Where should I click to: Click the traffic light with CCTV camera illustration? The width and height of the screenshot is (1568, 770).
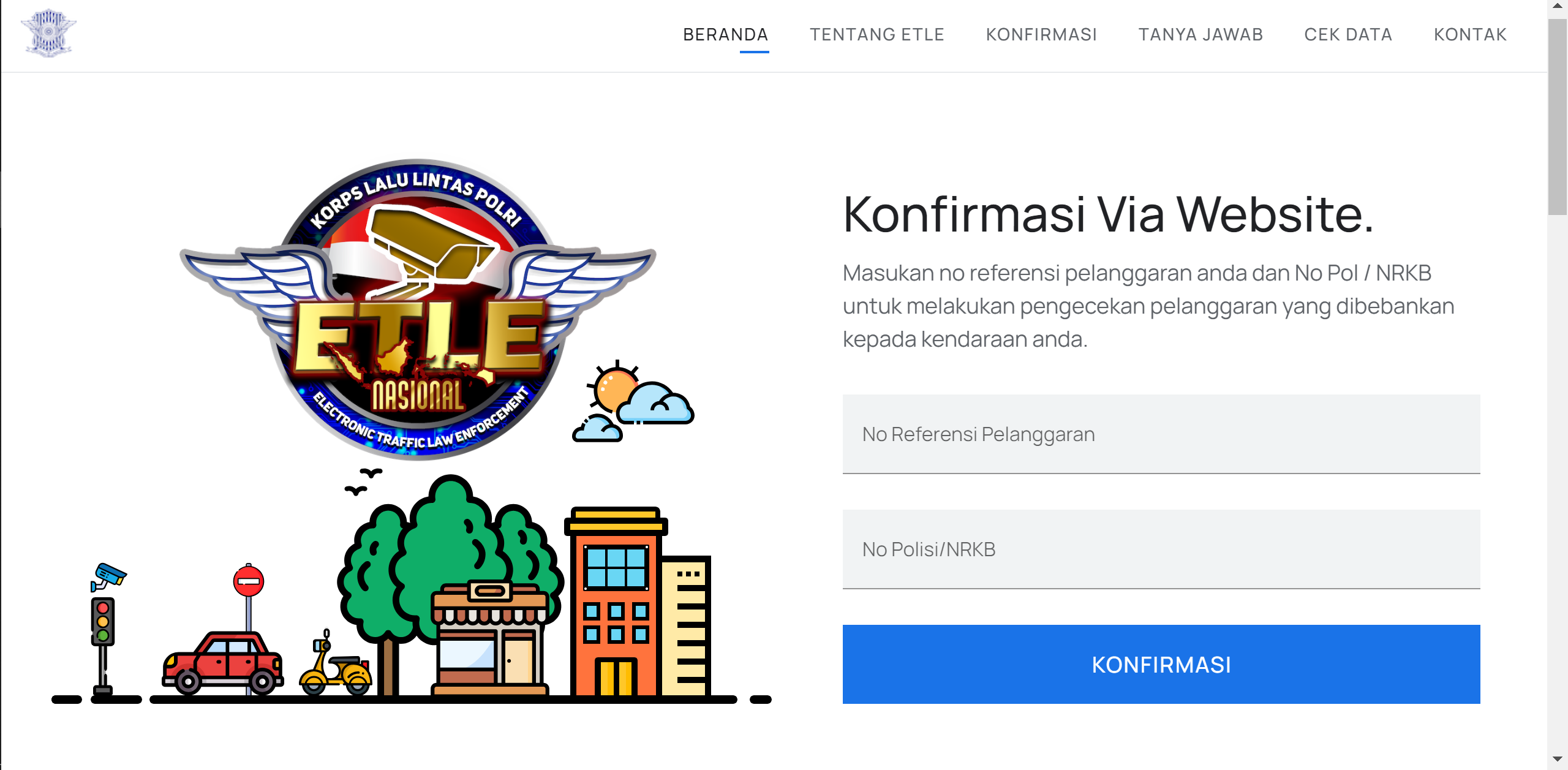pyautogui.click(x=107, y=629)
